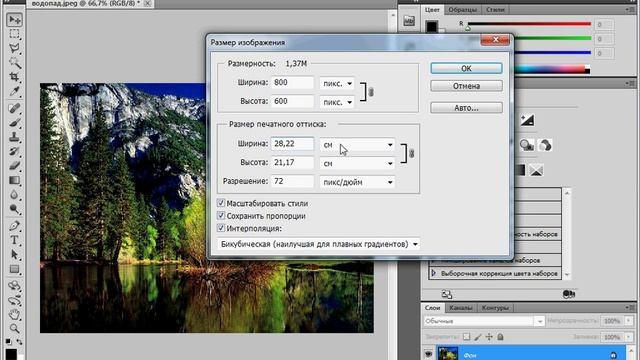Click the resolution field showing 72

[x=292, y=182]
